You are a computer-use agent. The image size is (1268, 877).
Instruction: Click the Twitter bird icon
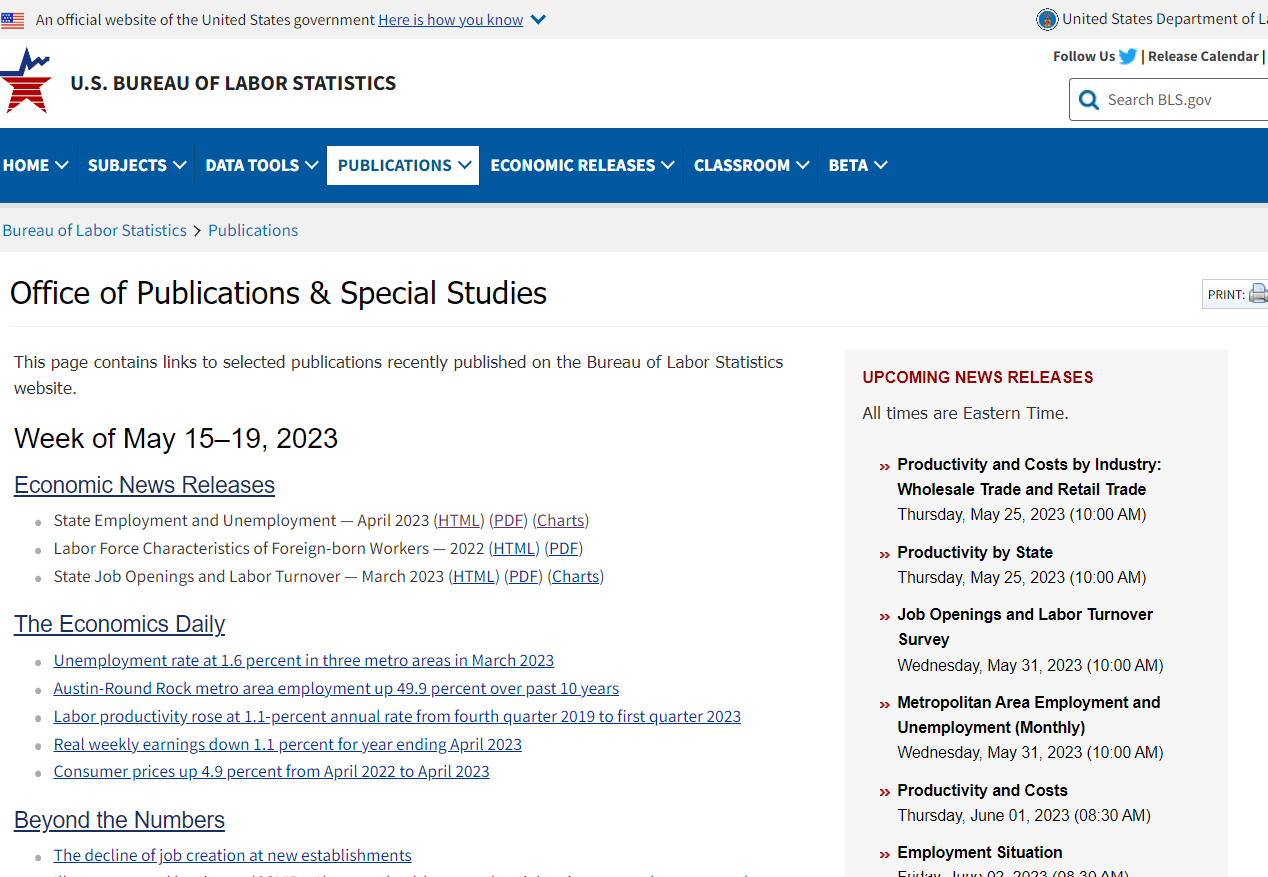click(x=1128, y=56)
